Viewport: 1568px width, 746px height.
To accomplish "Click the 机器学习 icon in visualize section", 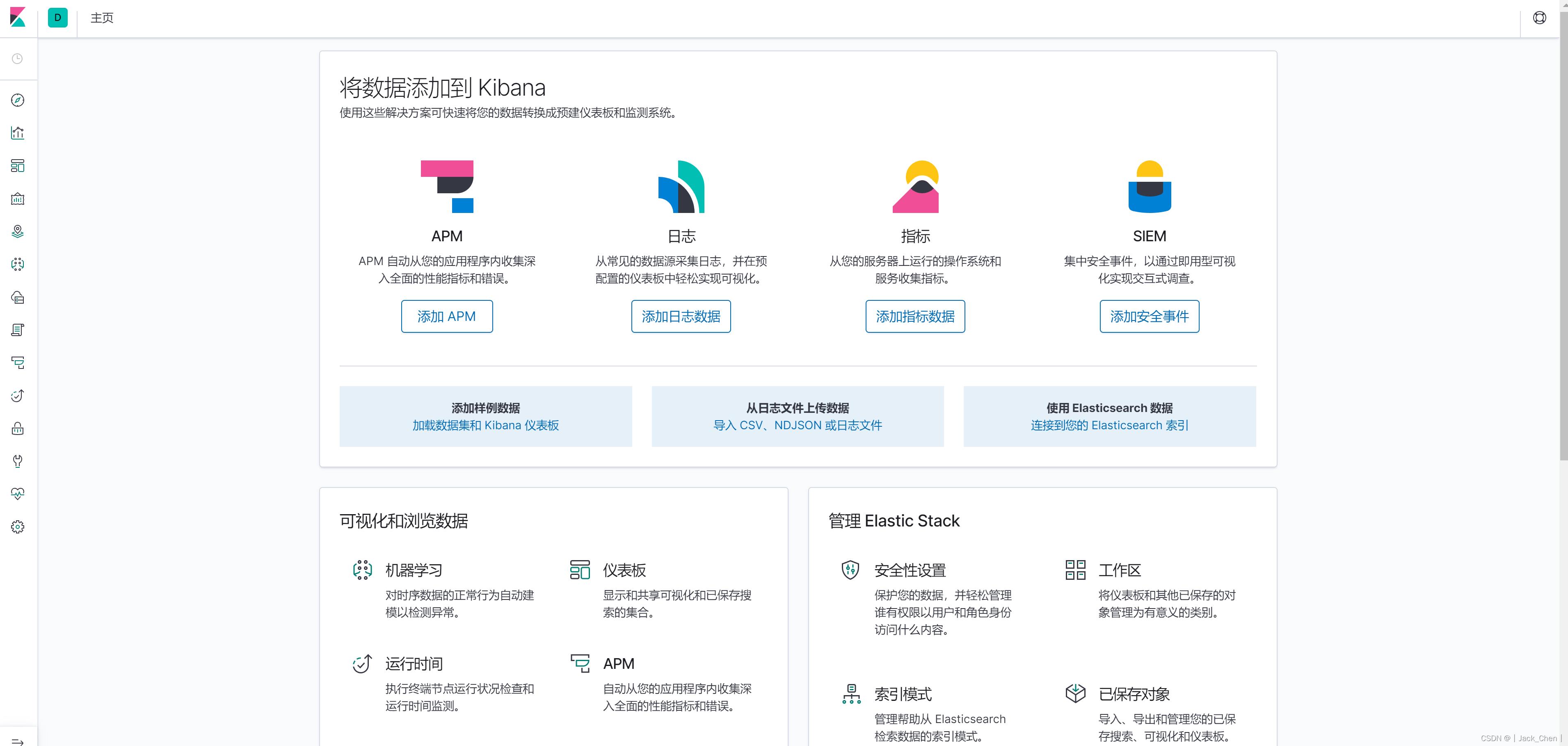I will [362, 570].
